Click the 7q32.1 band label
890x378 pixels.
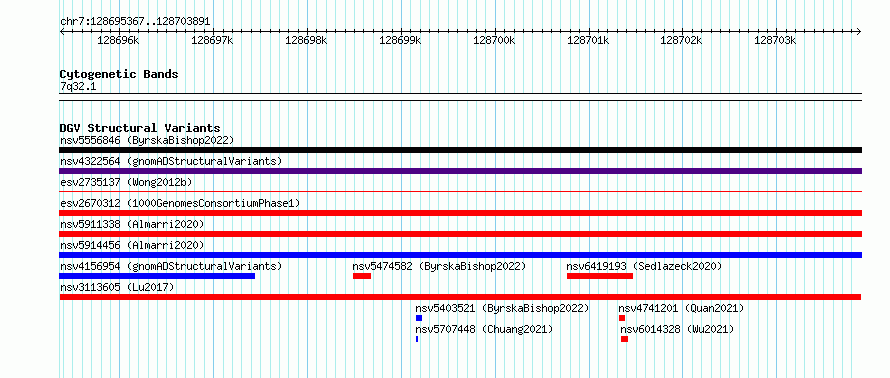tap(78, 86)
